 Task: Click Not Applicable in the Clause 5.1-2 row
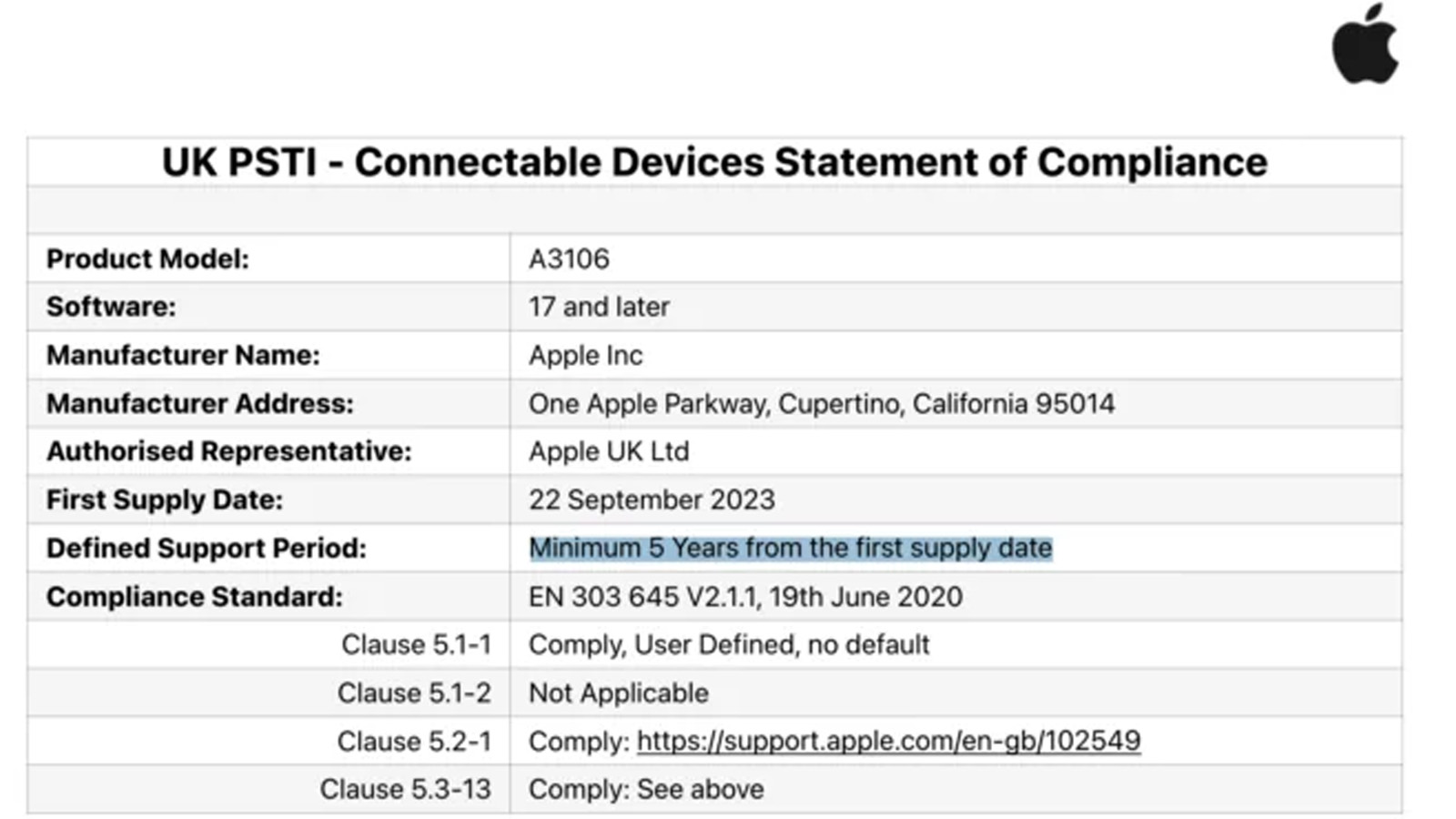pyautogui.click(x=618, y=693)
